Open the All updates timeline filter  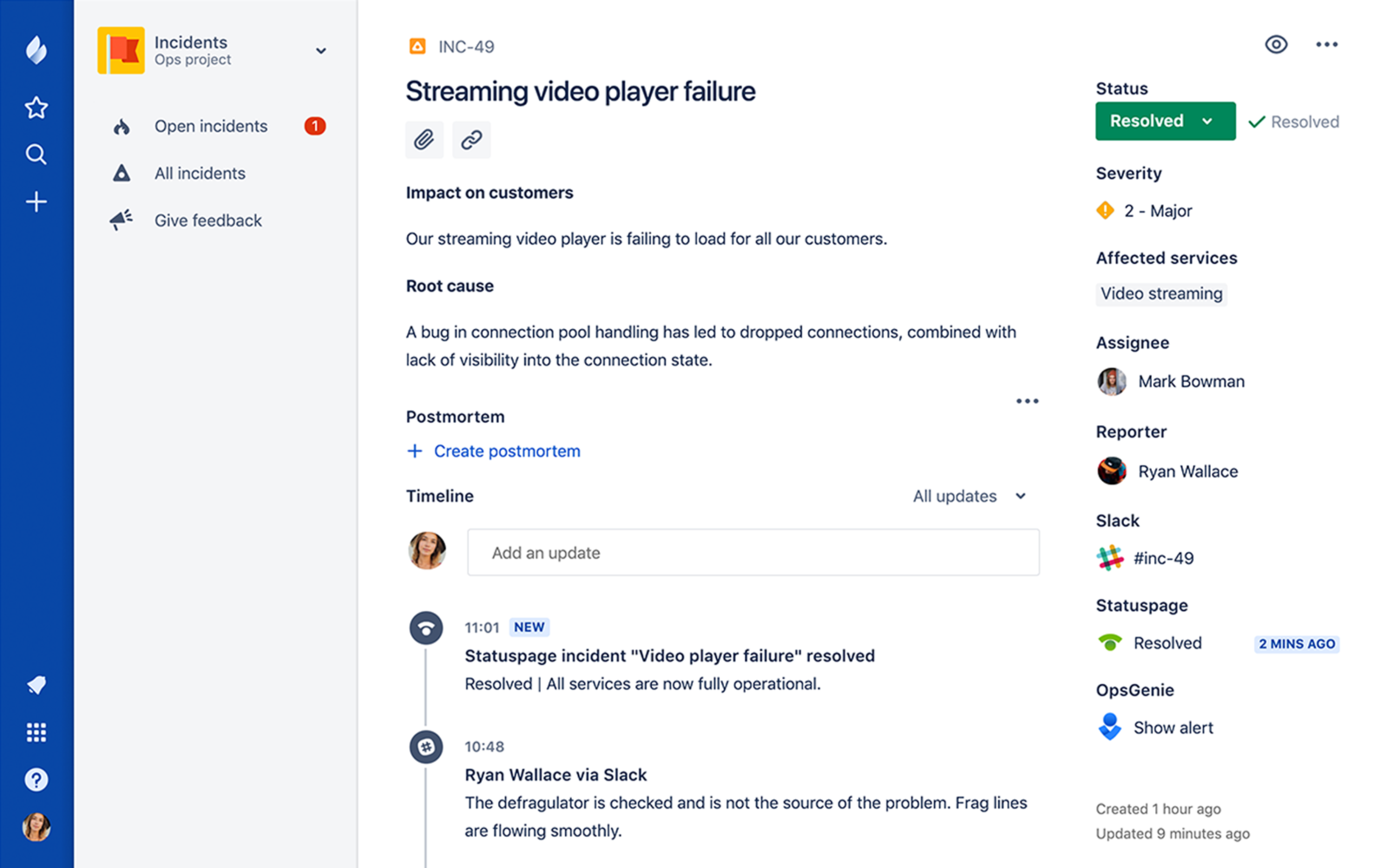pyautogui.click(x=970, y=496)
